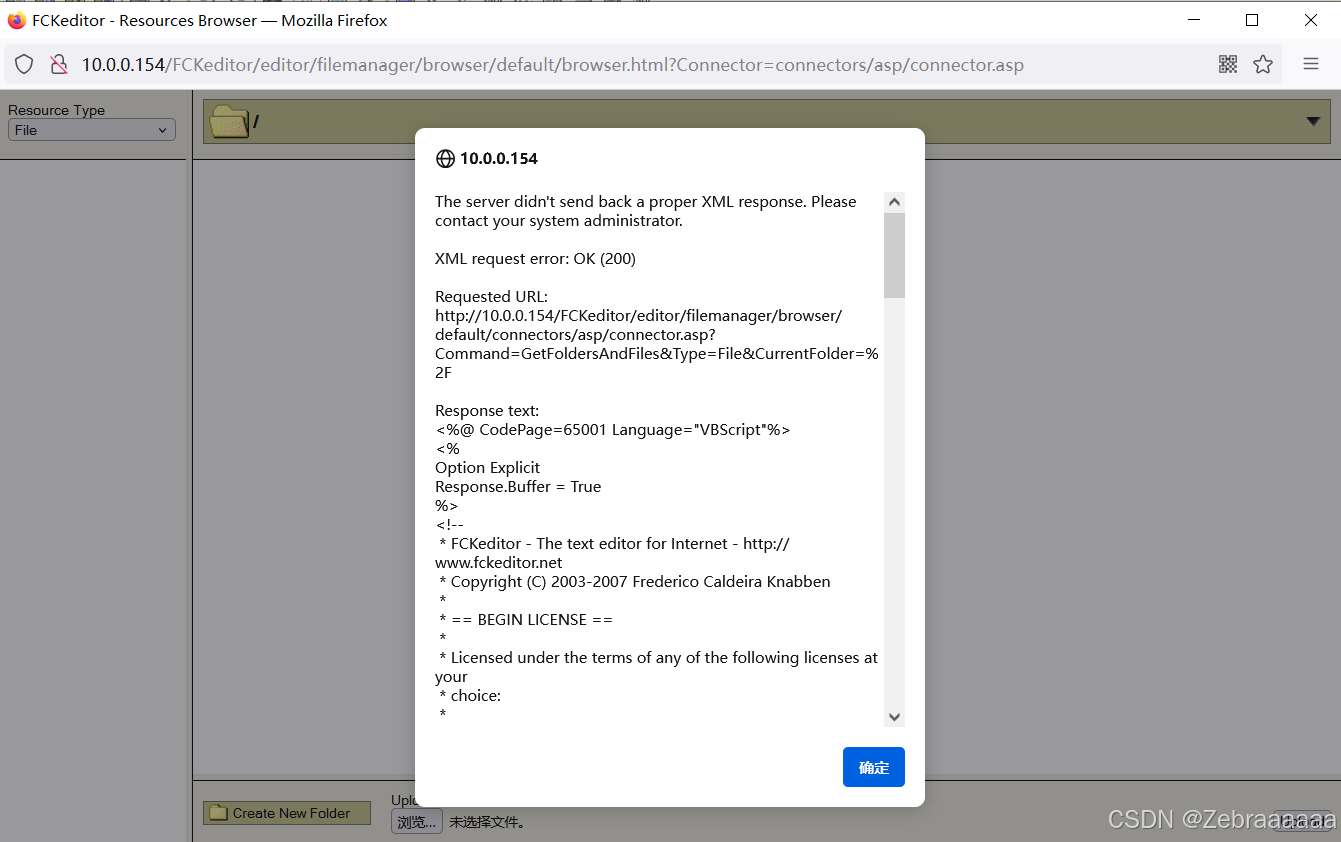Click the 'XML request error: OK (200)' text
This screenshot has width=1341, height=842.
tap(535, 259)
